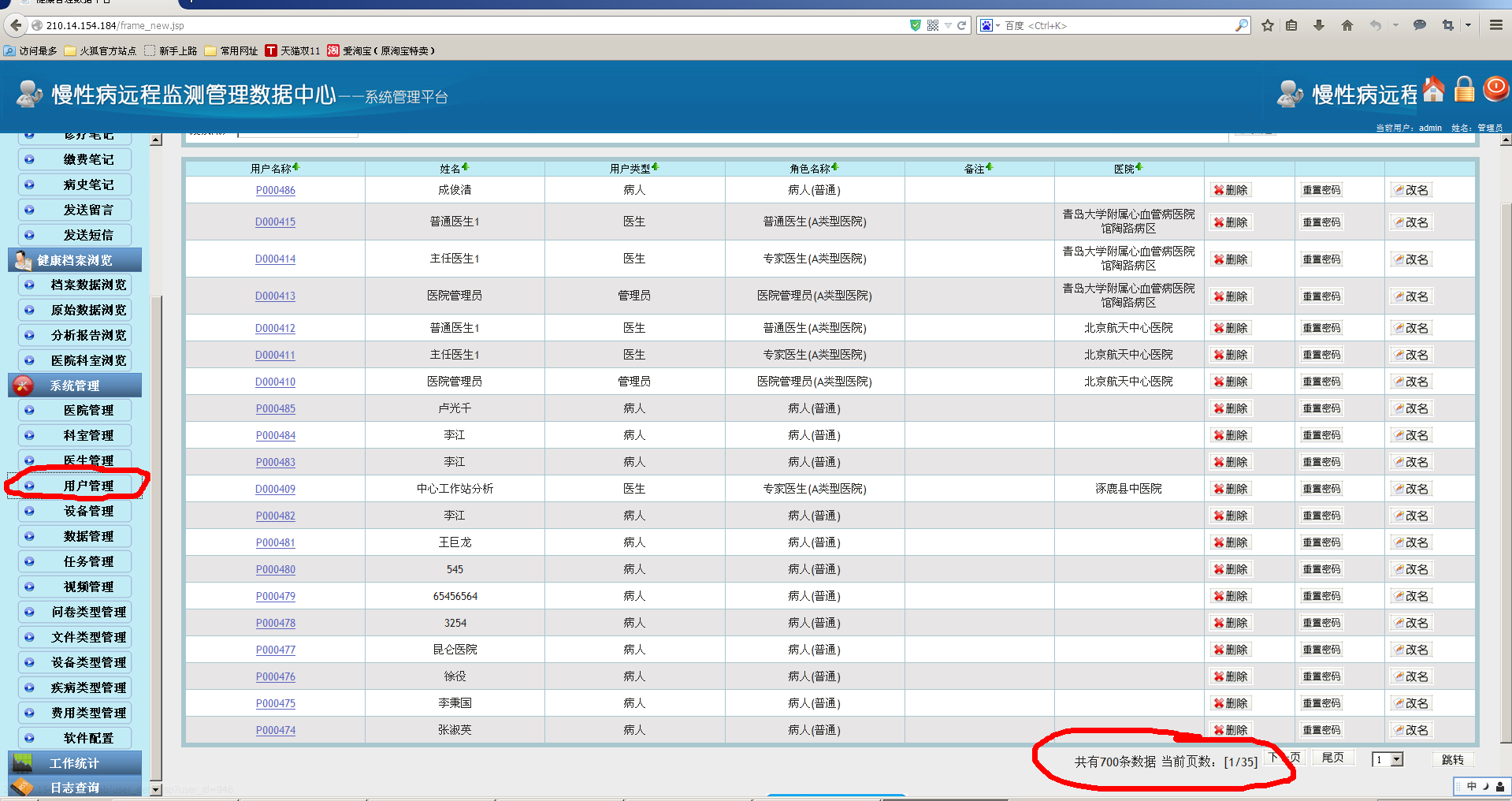Click the IME moon icon in floating bar
Image resolution: width=1512 pixels, height=801 pixels.
1485,786
